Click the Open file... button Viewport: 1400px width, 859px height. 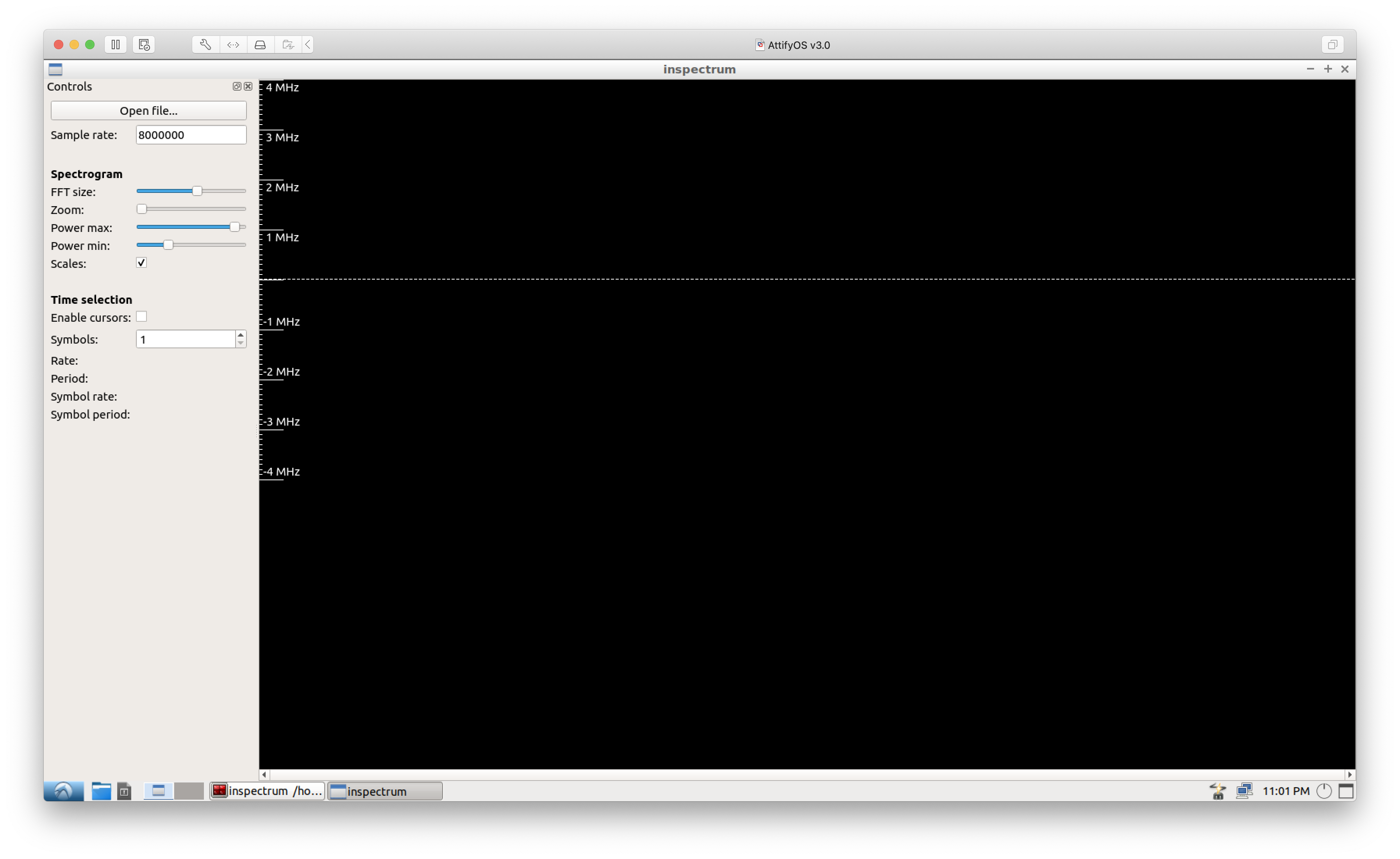click(148, 110)
